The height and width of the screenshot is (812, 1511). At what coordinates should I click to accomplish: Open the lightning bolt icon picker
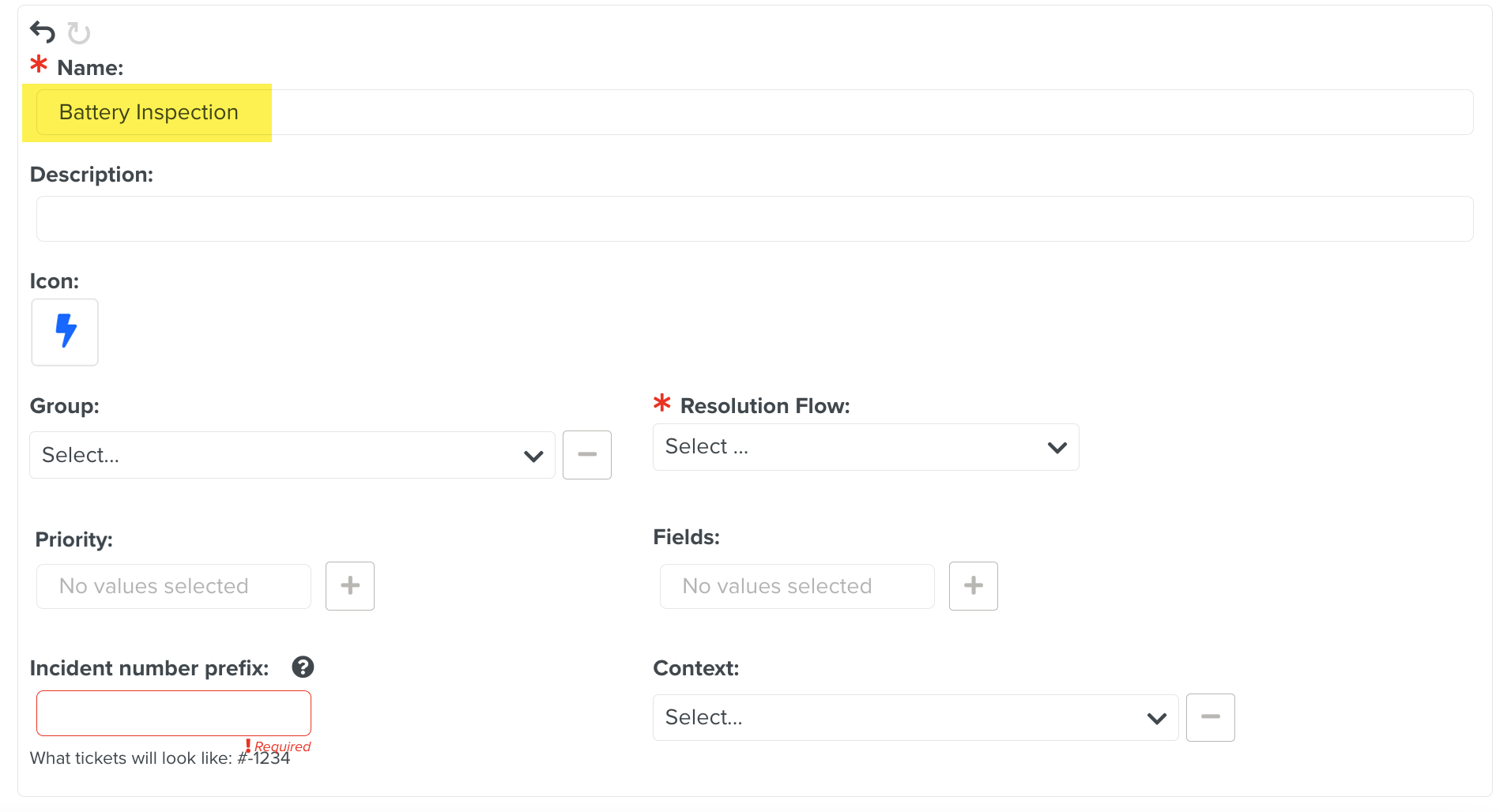click(x=65, y=332)
